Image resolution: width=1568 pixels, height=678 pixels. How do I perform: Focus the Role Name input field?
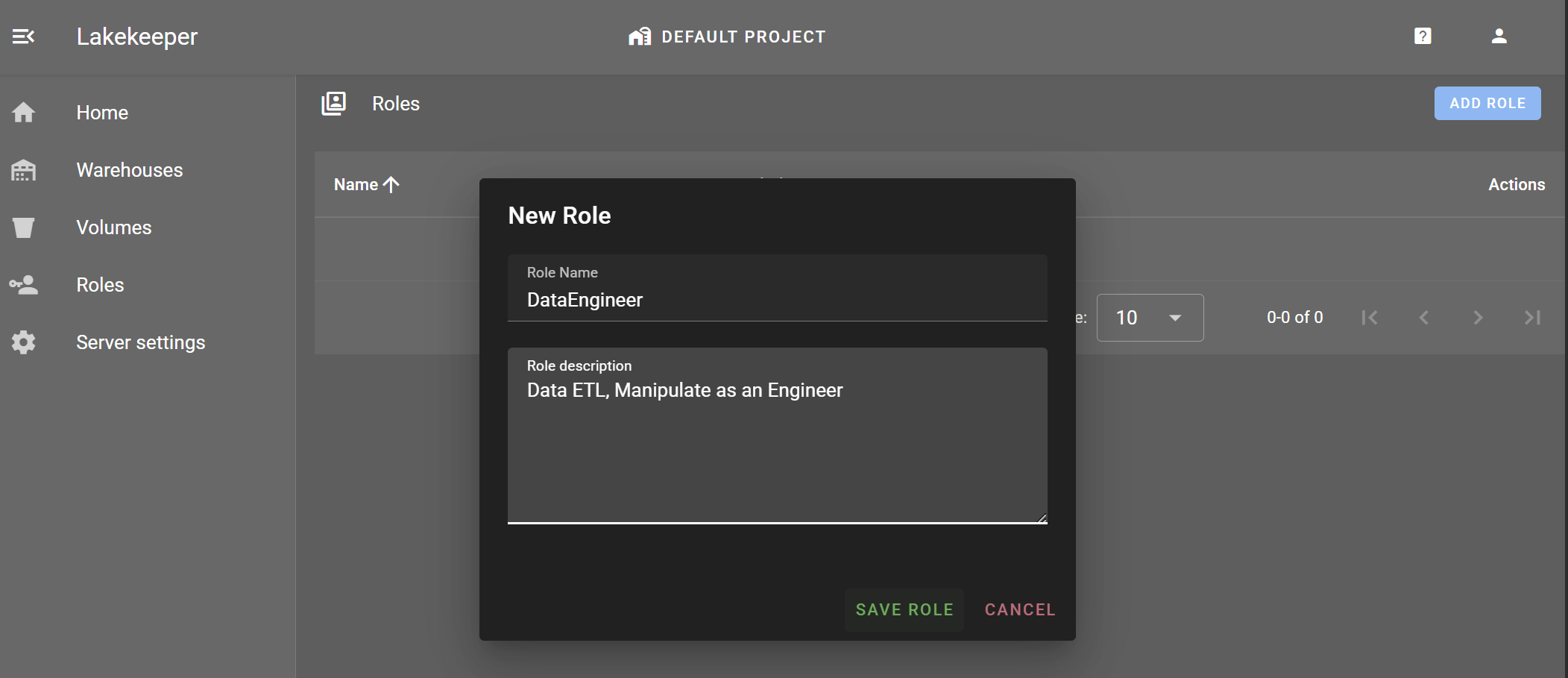[x=776, y=300]
